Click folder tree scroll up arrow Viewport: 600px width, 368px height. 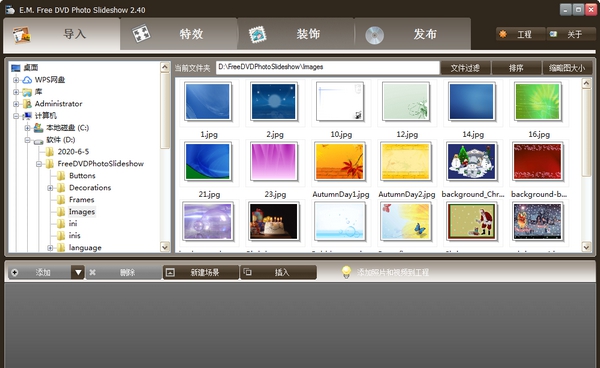click(165, 67)
